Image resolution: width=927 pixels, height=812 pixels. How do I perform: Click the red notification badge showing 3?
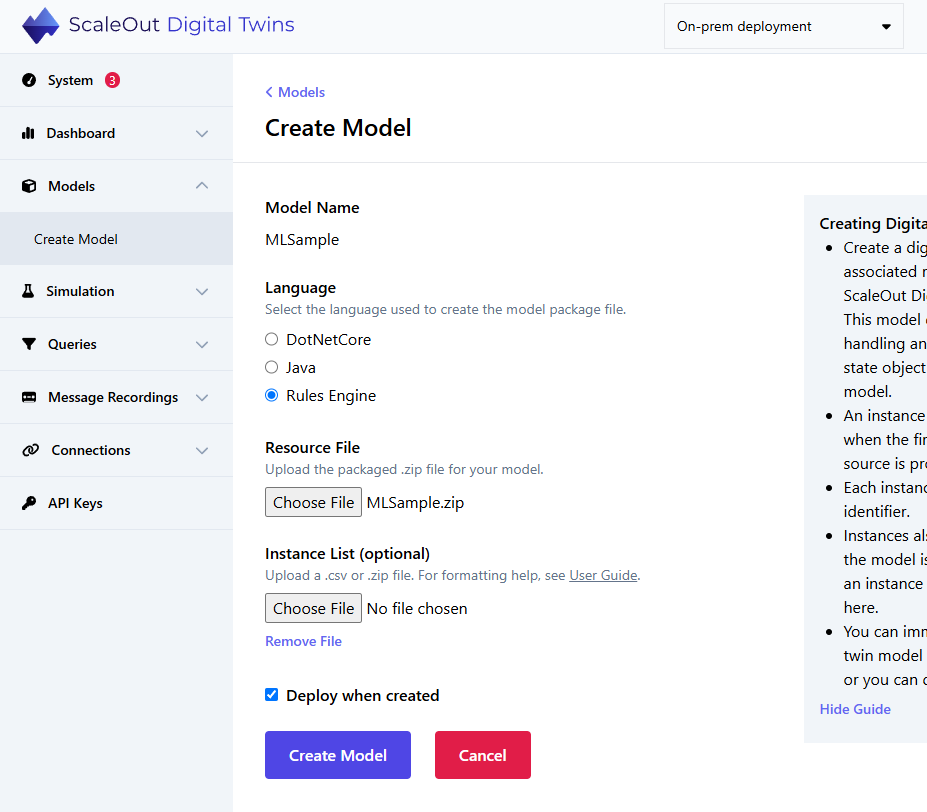(x=112, y=80)
